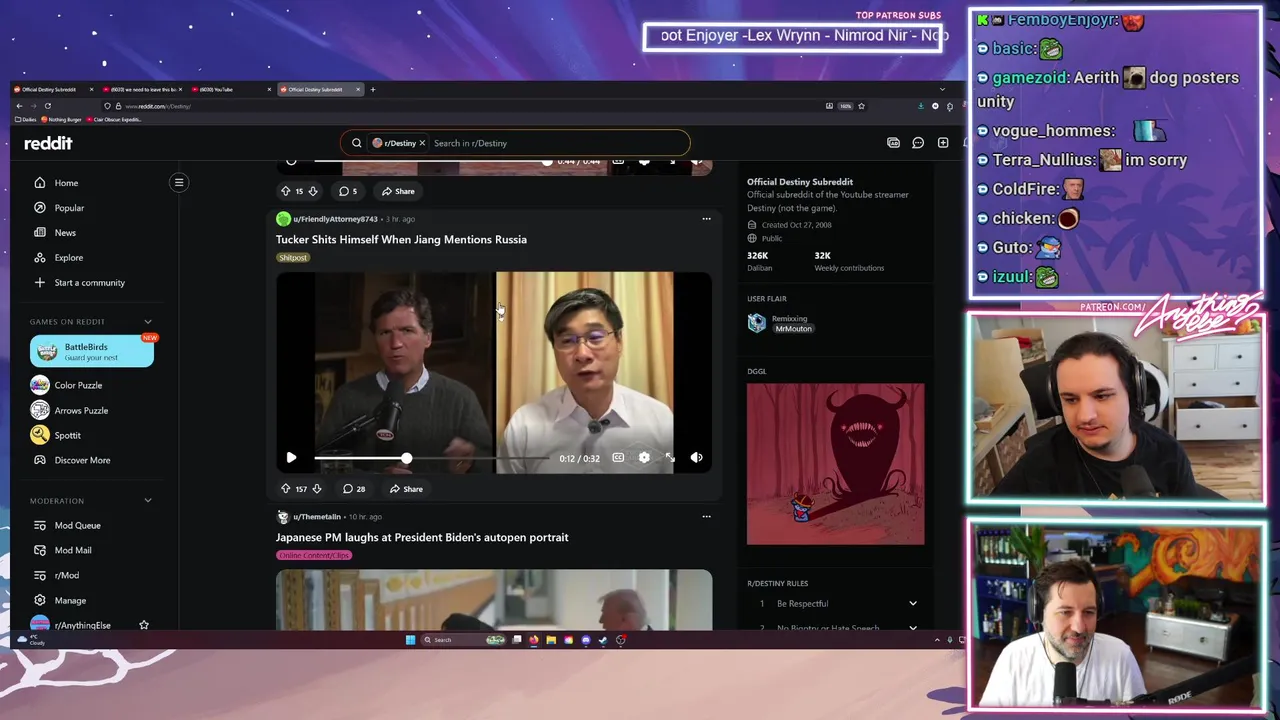
Task: Mute the Tucker video volume
Action: (x=696, y=458)
